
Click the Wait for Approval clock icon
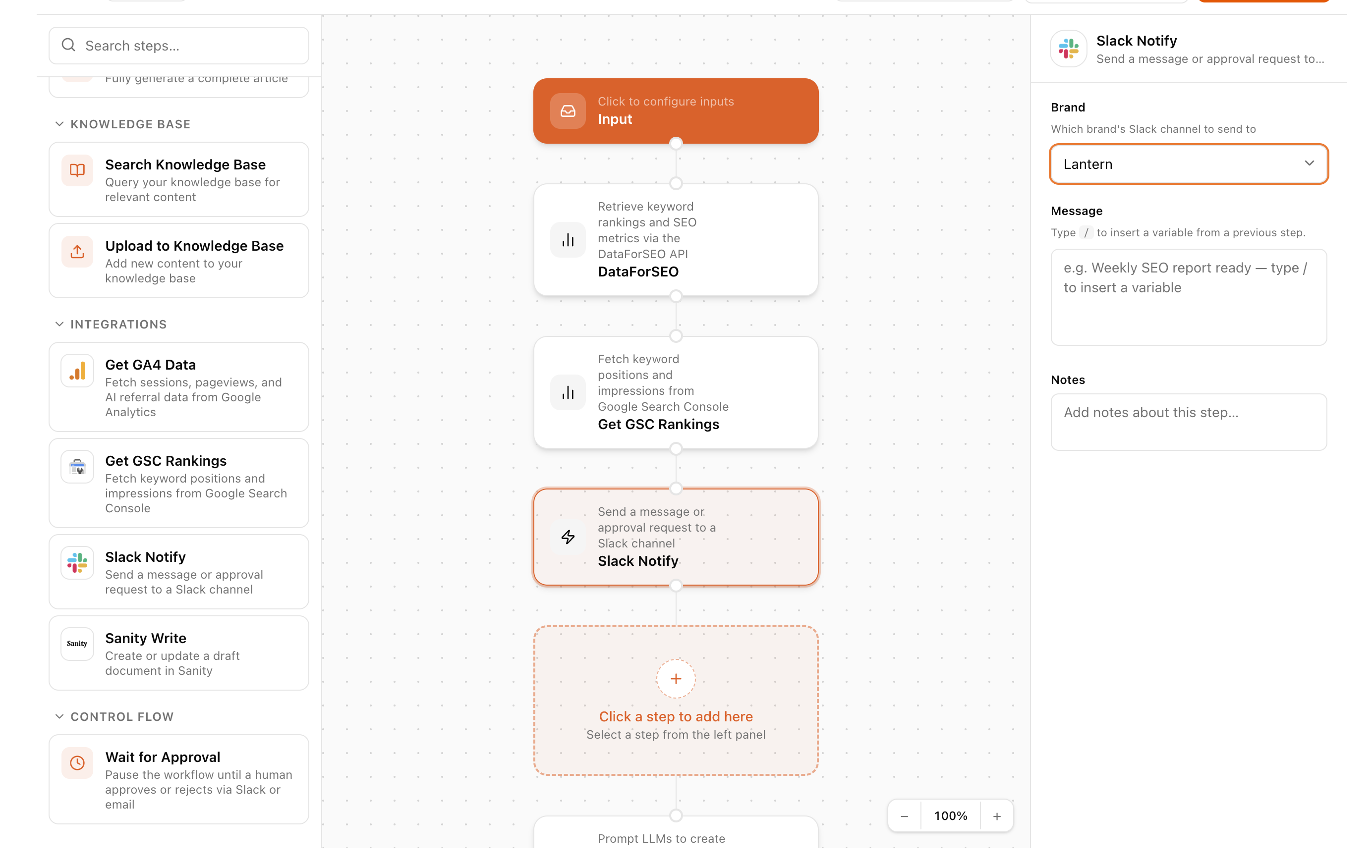click(77, 762)
